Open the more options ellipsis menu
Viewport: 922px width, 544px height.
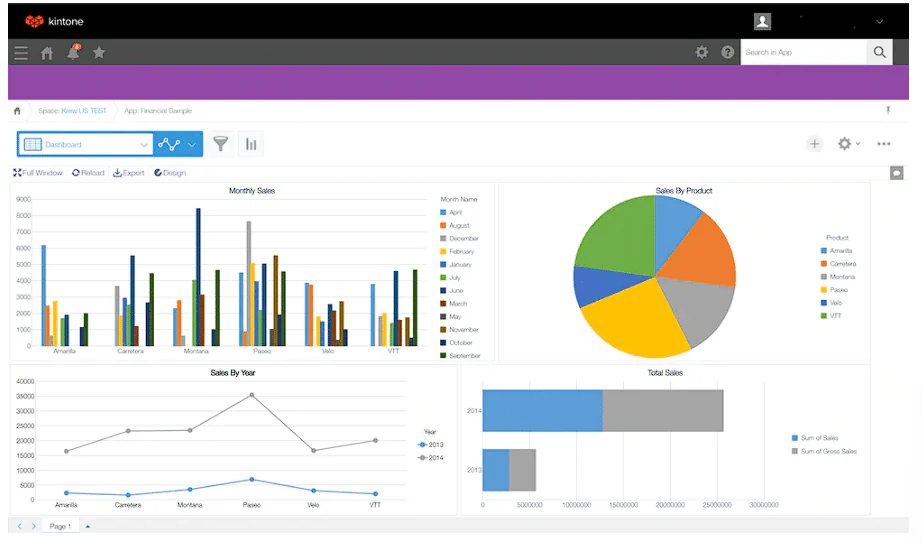click(x=884, y=143)
